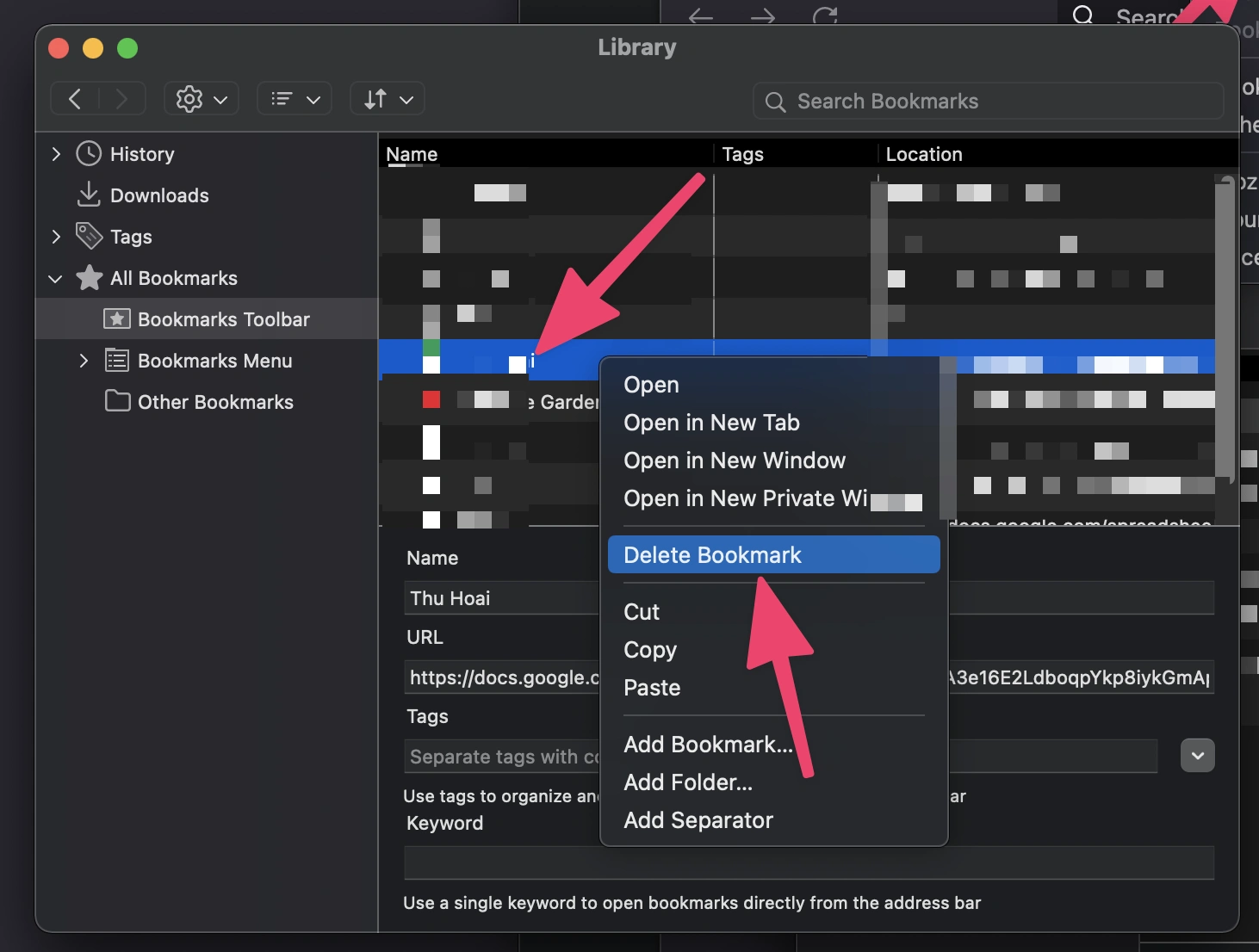Choose Add Folder… from context menu

pyautogui.click(x=773, y=782)
